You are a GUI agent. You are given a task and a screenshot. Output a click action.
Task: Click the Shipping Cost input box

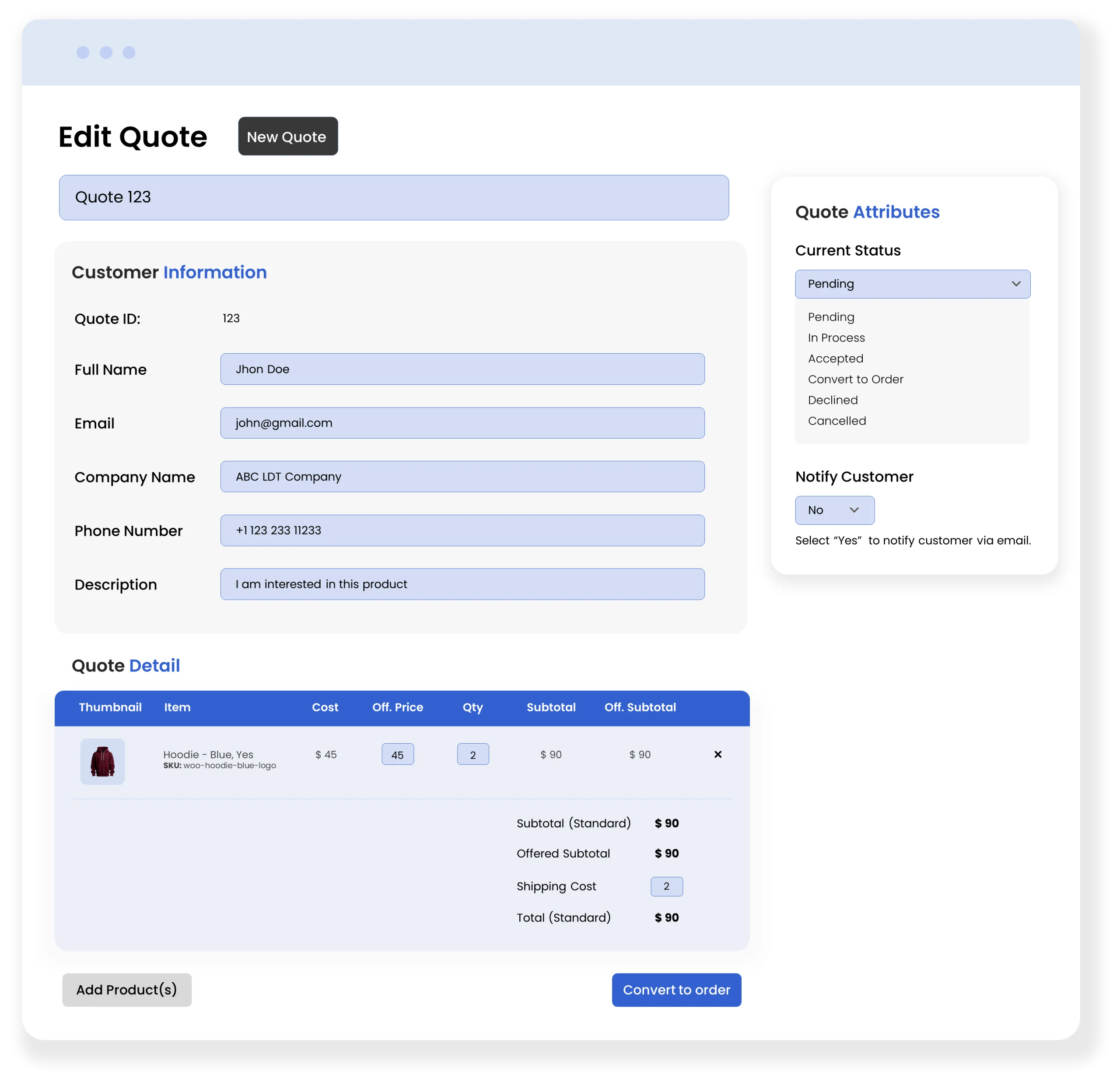click(x=666, y=886)
